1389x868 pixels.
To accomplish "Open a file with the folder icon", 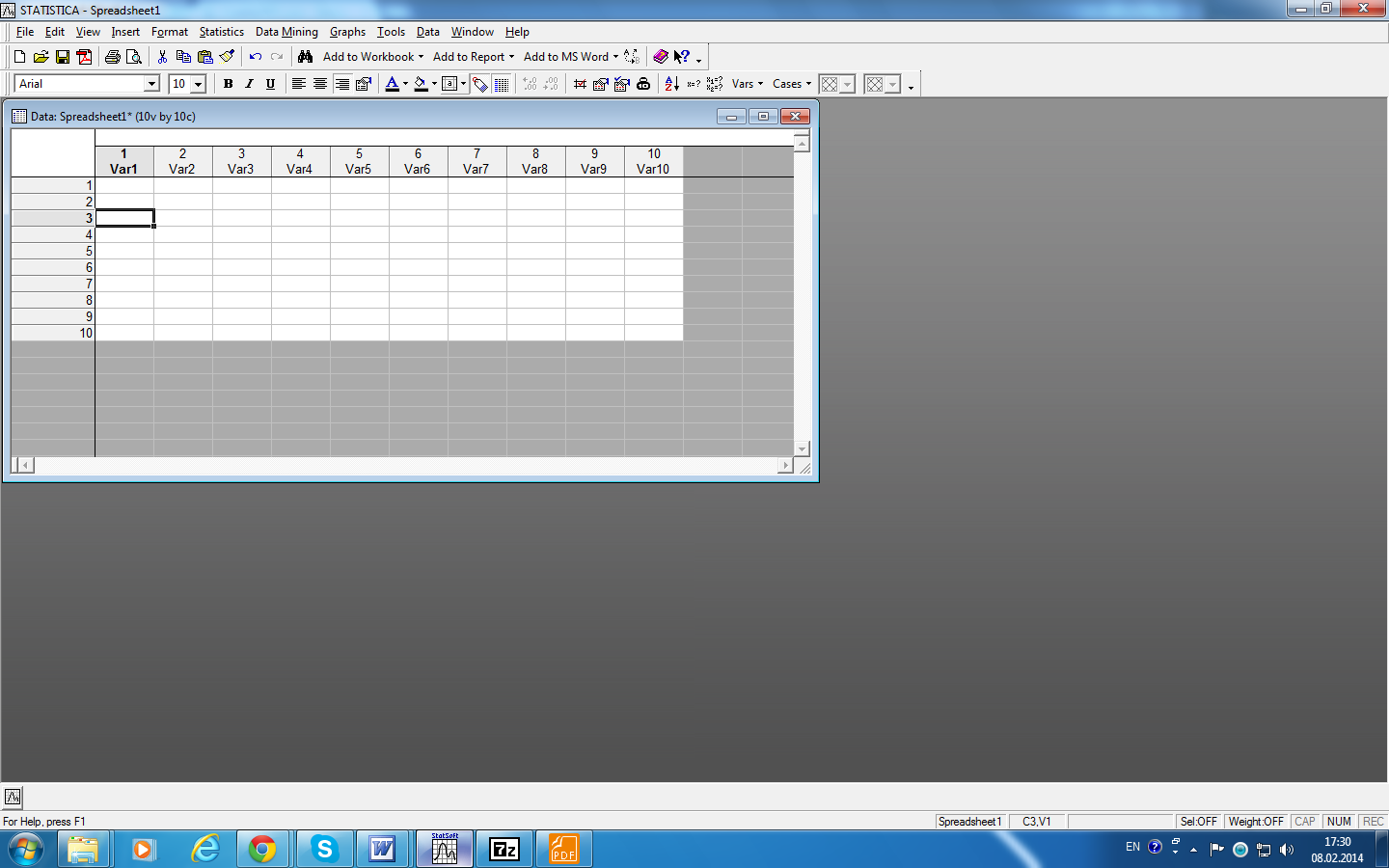I will pyautogui.click(x=41, y=57).
